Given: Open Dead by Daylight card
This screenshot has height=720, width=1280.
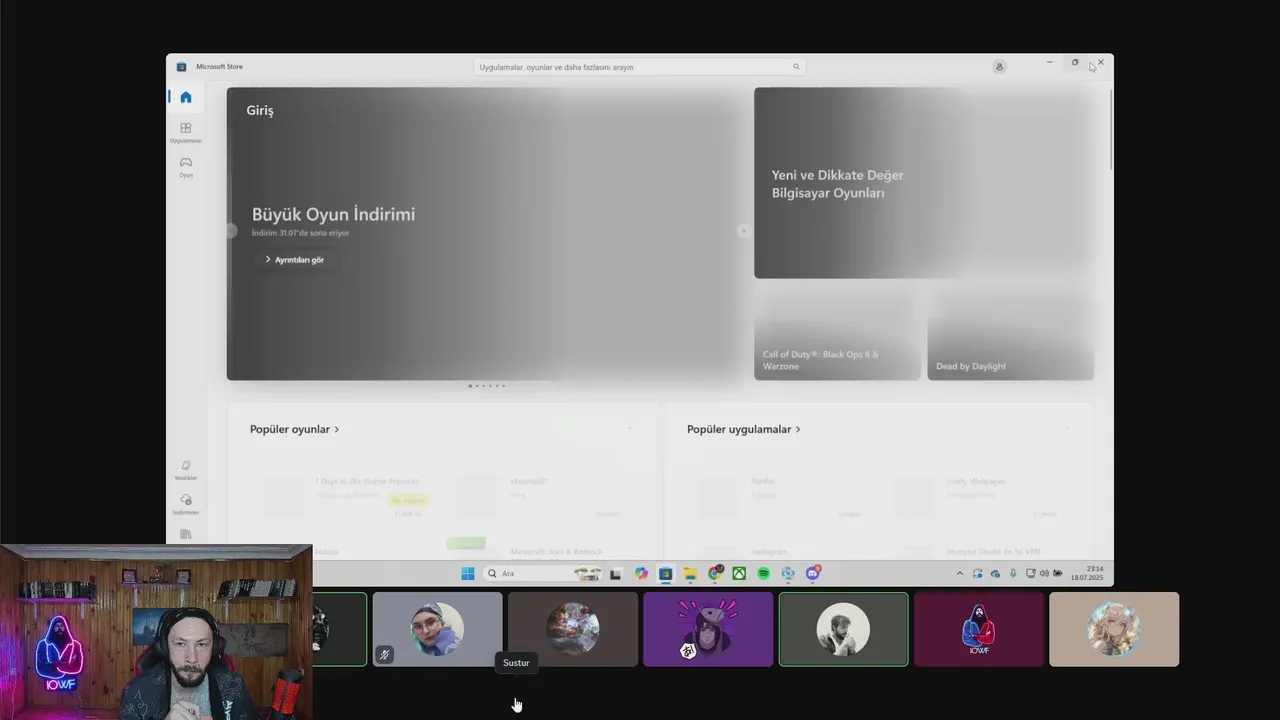Looking at the screenshot, I should [1010, 335].
